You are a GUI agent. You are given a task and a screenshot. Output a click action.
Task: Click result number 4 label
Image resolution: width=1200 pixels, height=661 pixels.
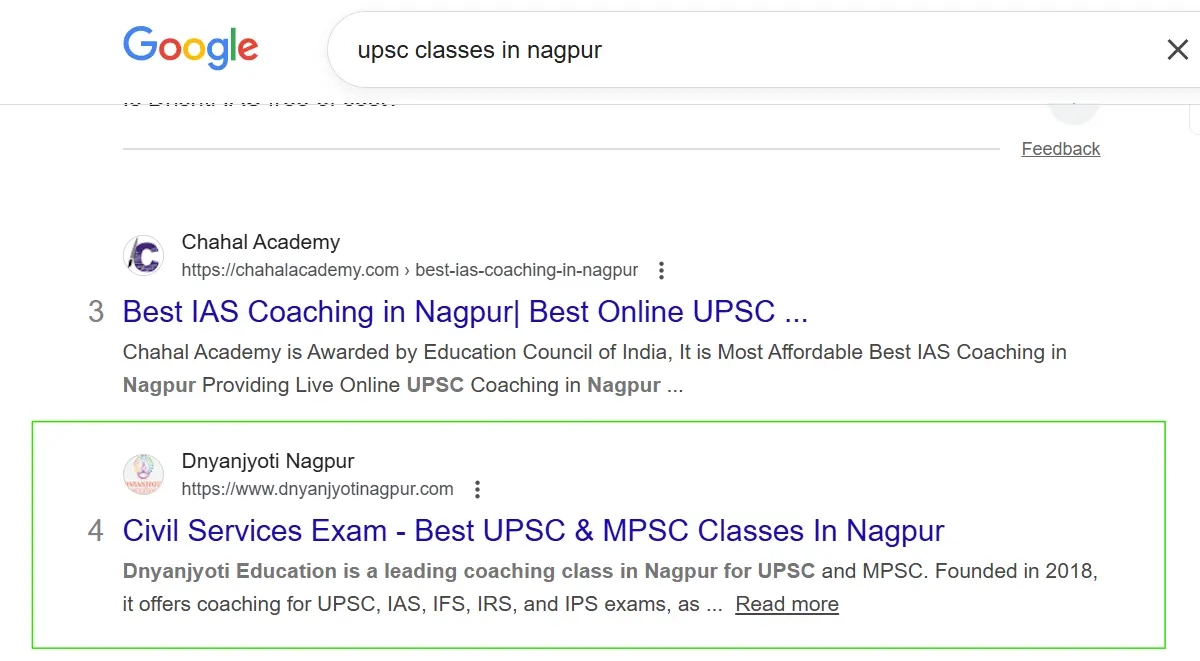click(x=96, y=531)
